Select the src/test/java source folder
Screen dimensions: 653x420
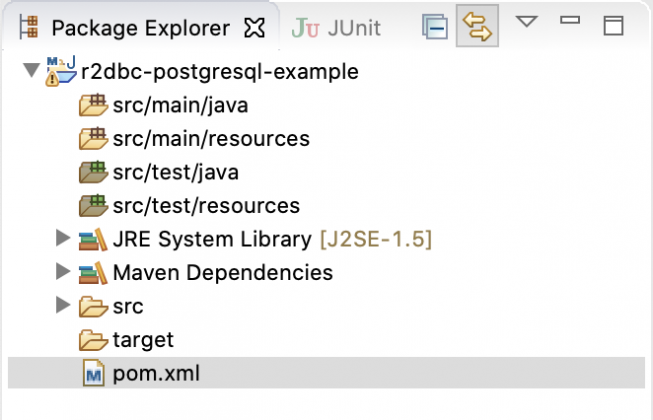176,172
